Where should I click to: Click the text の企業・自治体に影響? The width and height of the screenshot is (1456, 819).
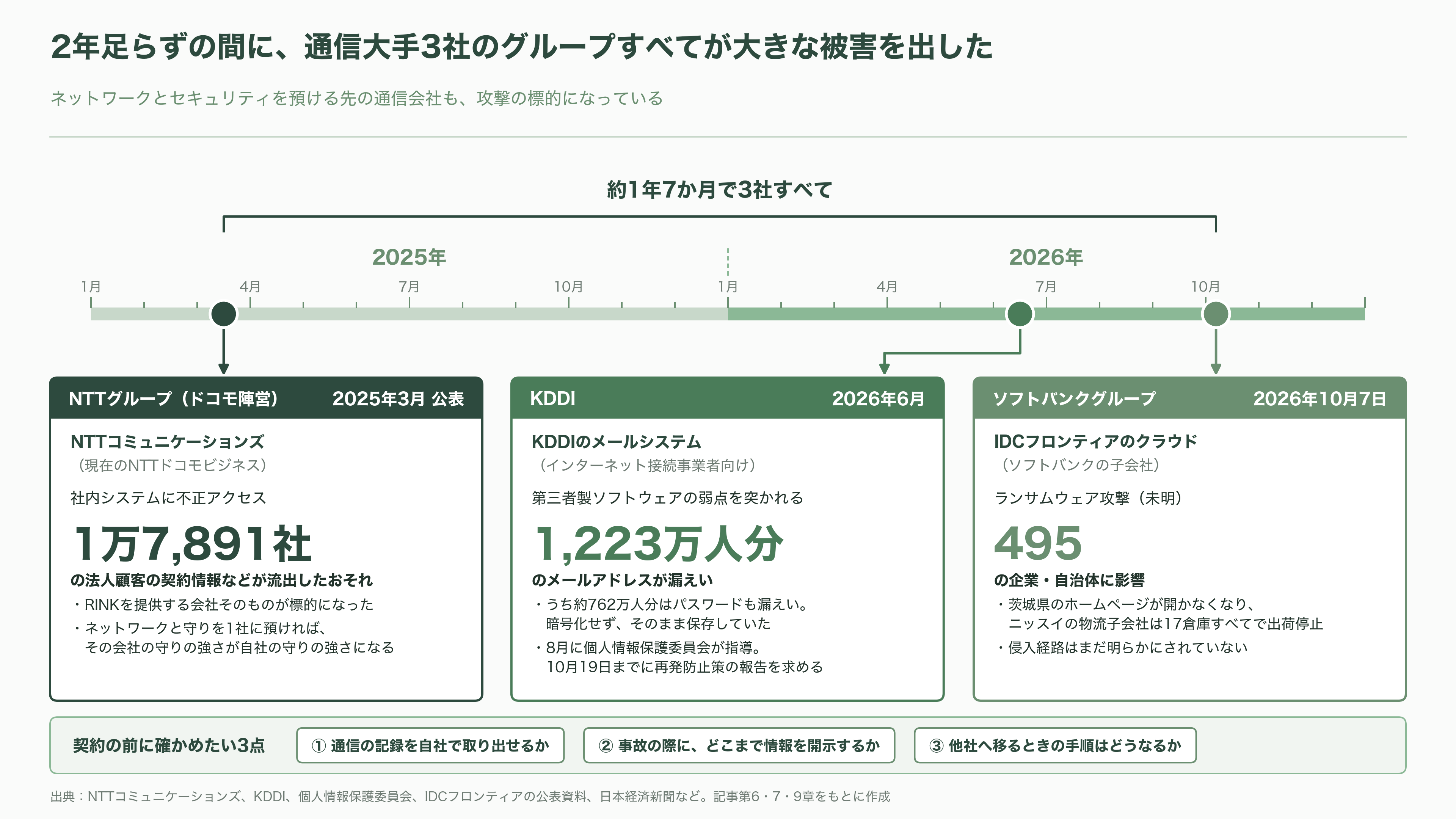pos(1069,580)
